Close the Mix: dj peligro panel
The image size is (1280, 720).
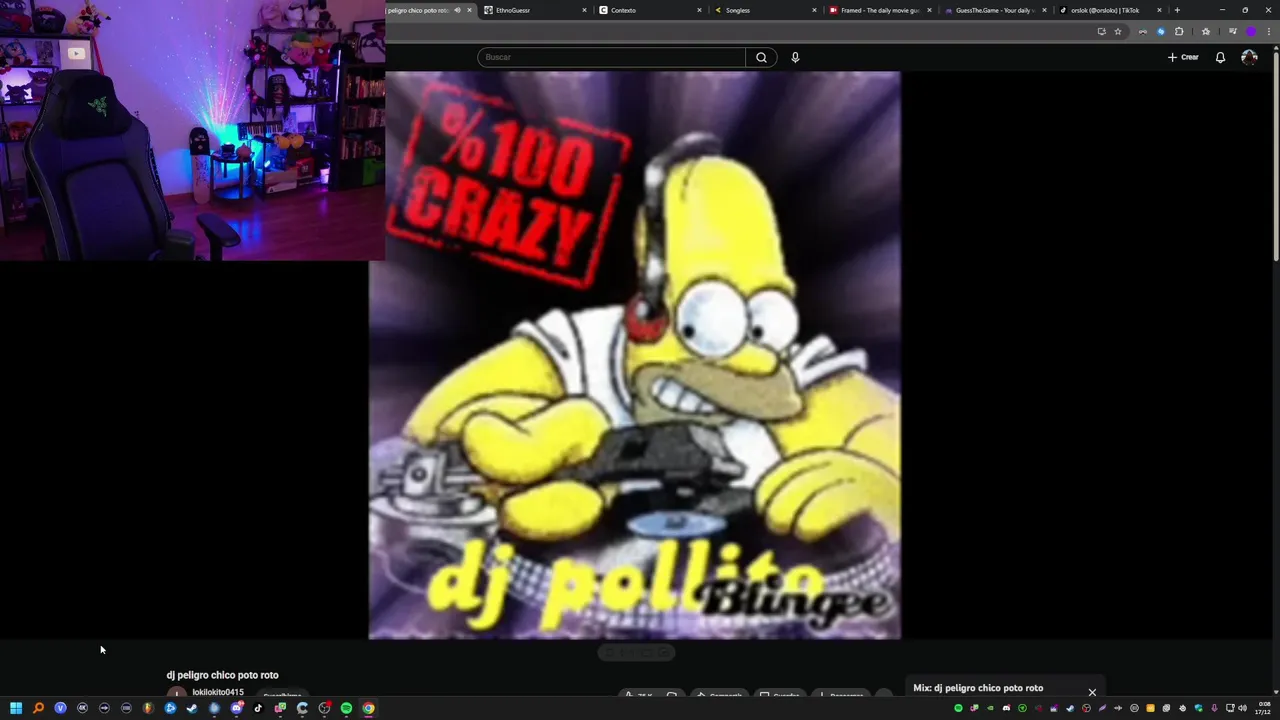click(x=1092, y=692)
